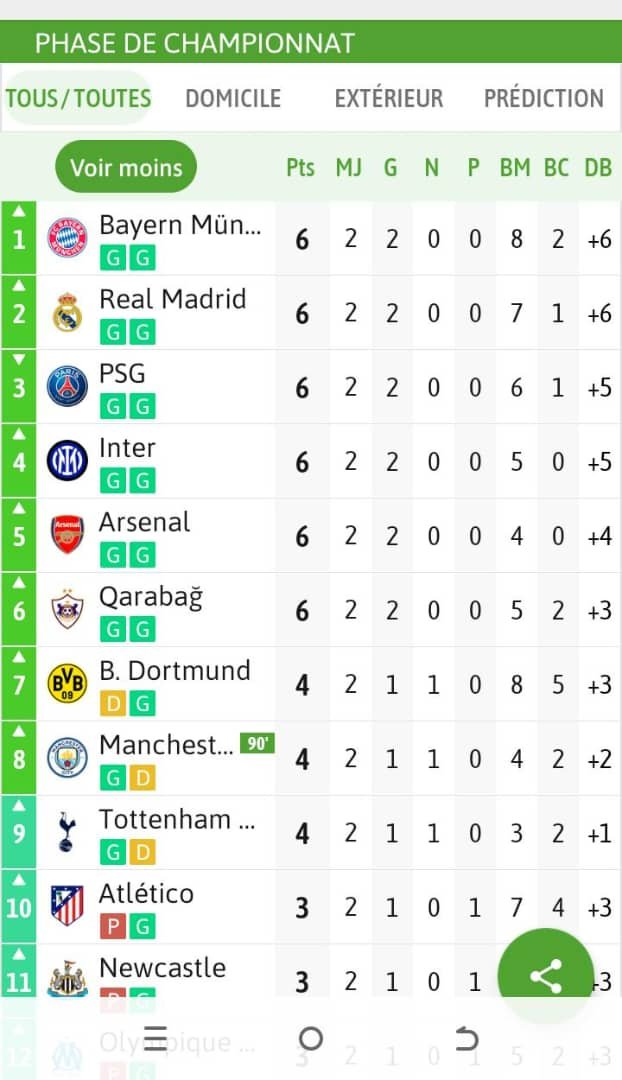Switch to the DOMICILE tab

(233, 98)
